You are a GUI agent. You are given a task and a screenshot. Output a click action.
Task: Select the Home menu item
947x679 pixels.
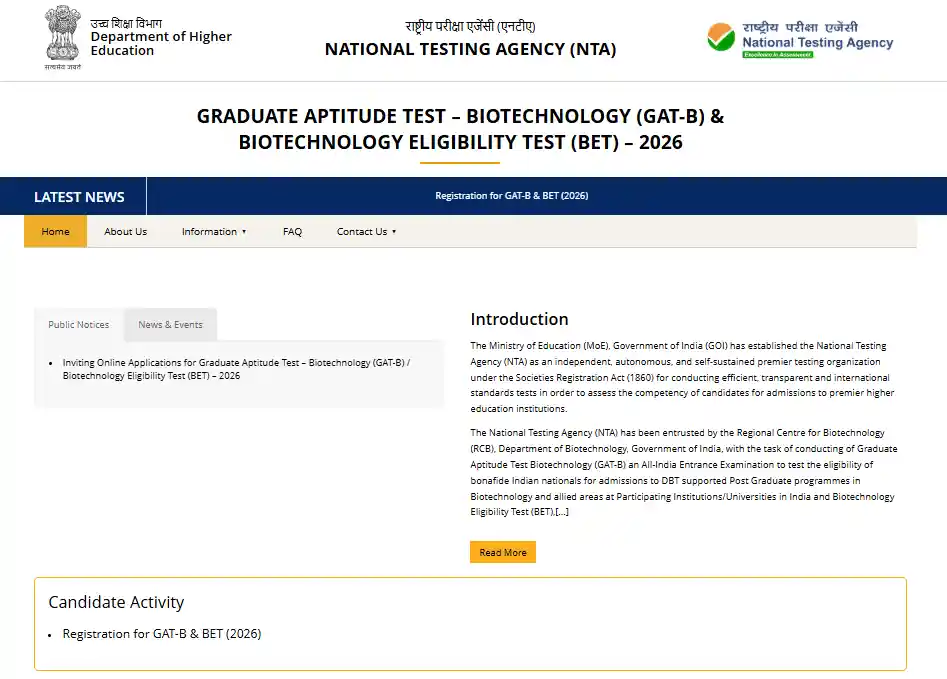click(55, 231)
